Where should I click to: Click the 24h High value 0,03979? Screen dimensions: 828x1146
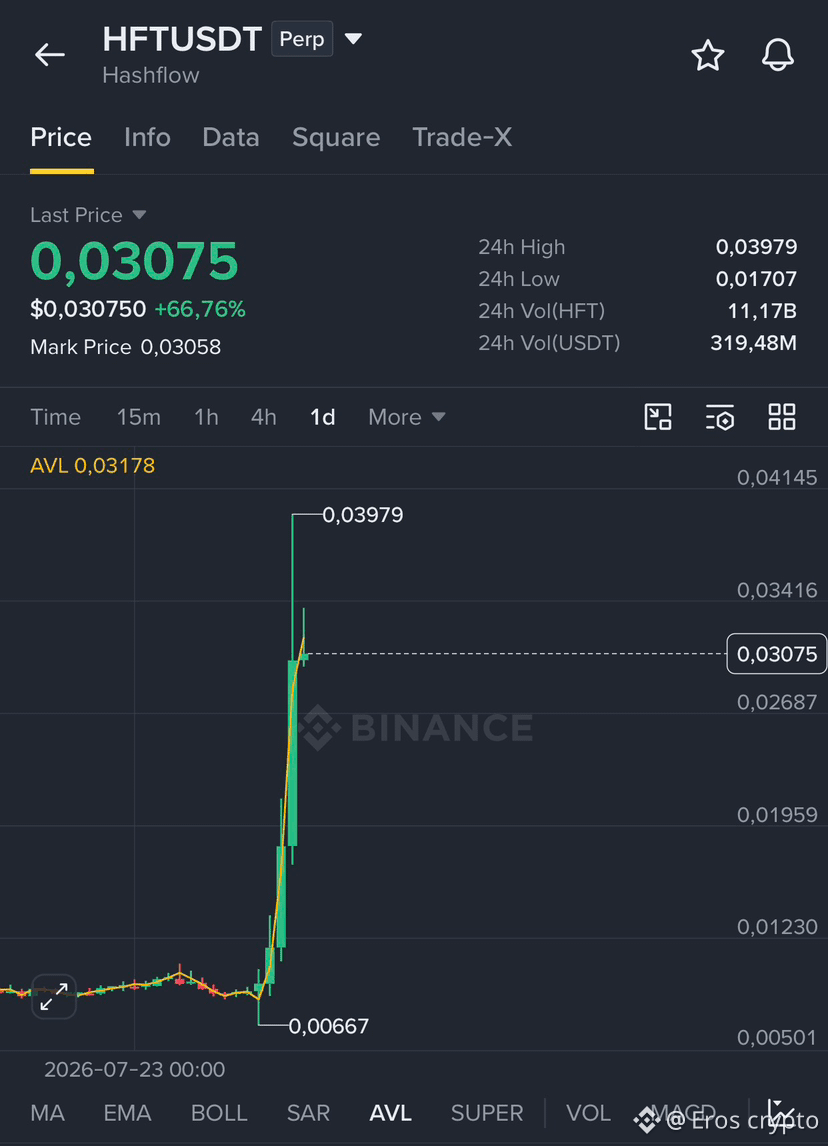coord(756,247)
